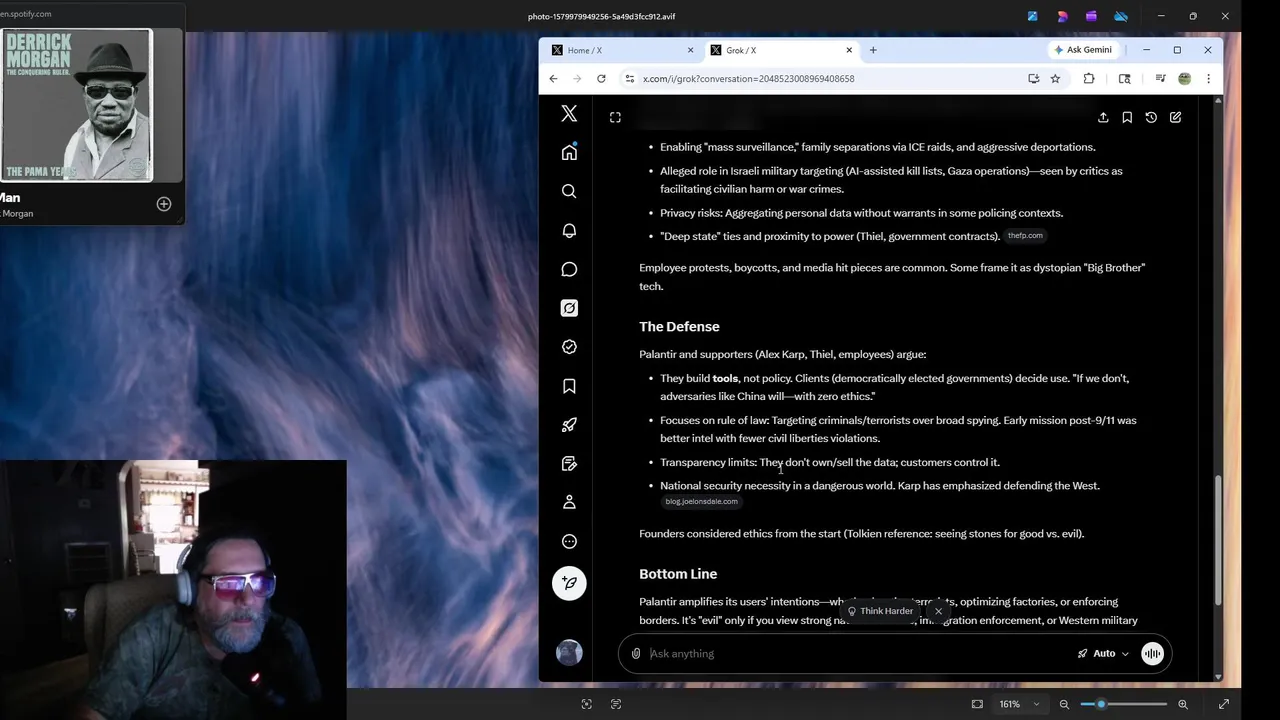Viewport: 1280px width, 720px height.
Task: Close the Grok / X tab
Action: [x=849, y=50]
